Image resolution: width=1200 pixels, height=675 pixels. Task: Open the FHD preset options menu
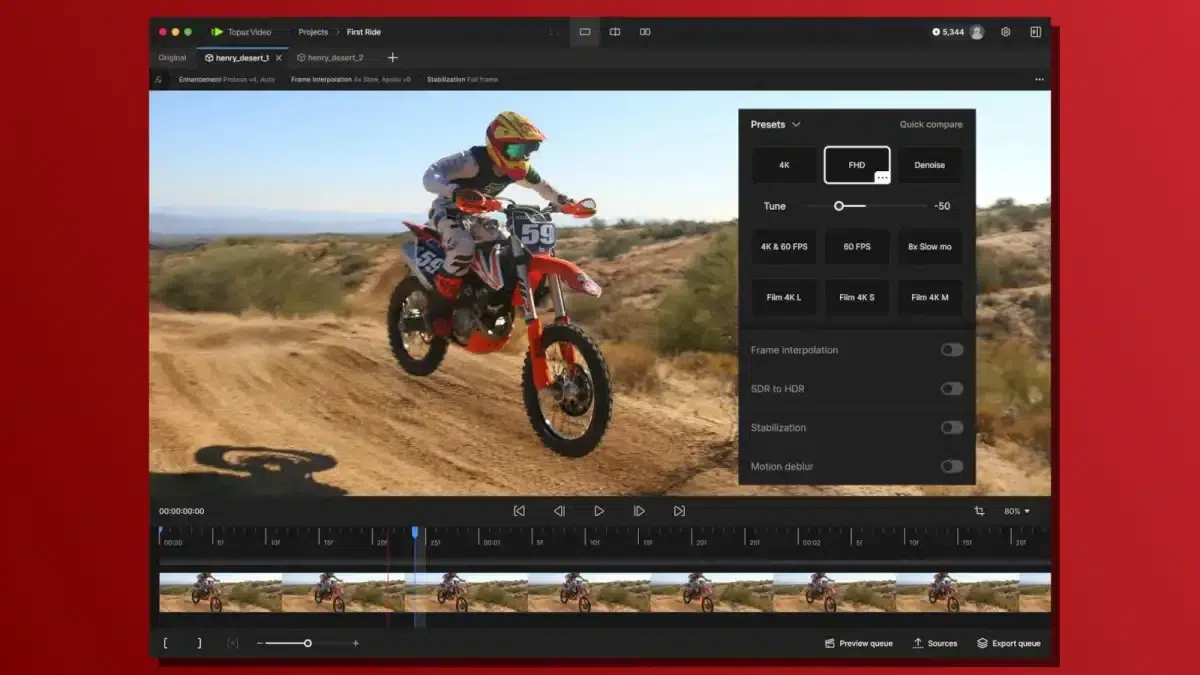pyautogui.click(x=881, y=177)
